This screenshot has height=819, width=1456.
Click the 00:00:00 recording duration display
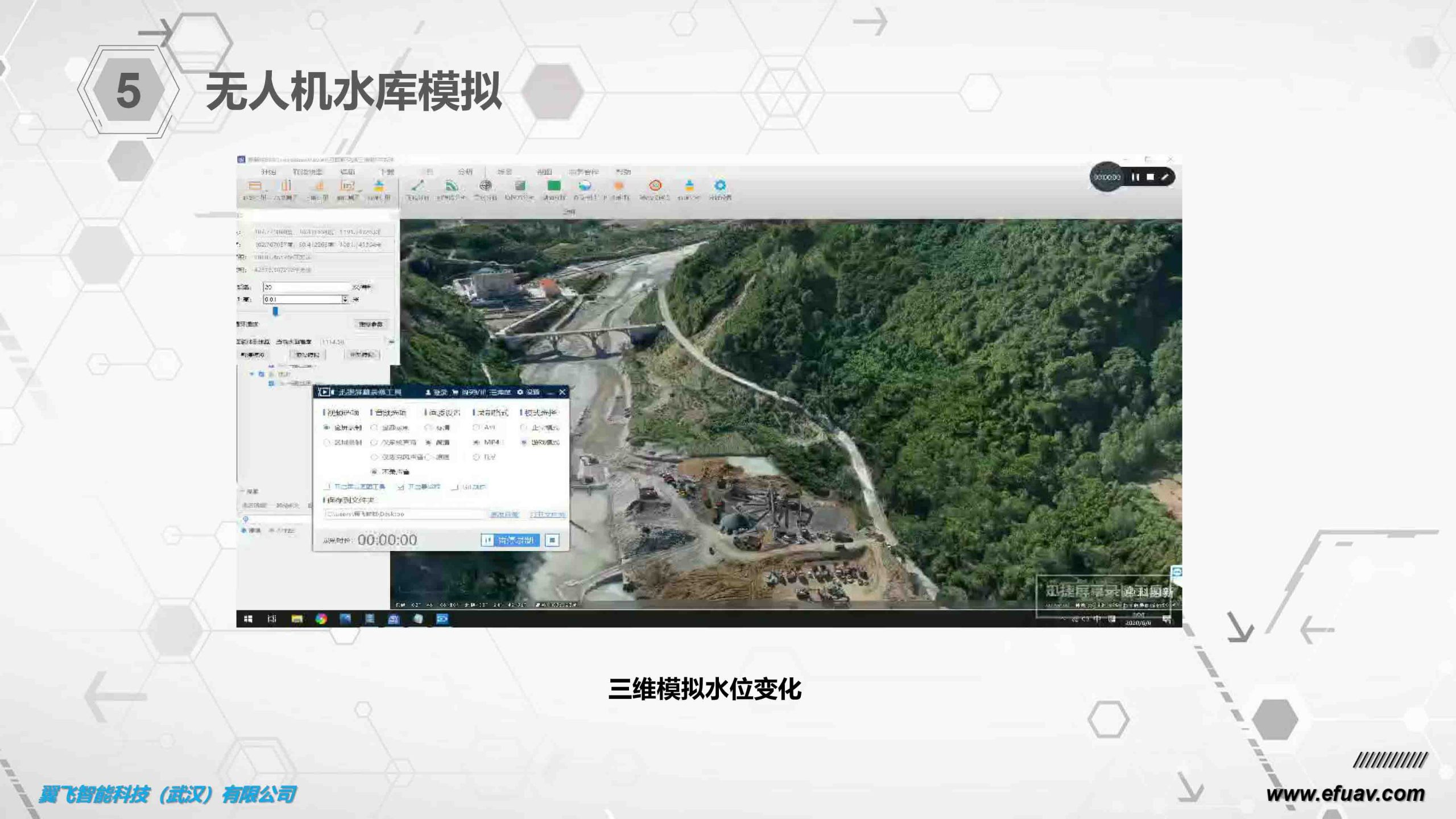click(387, 540)
